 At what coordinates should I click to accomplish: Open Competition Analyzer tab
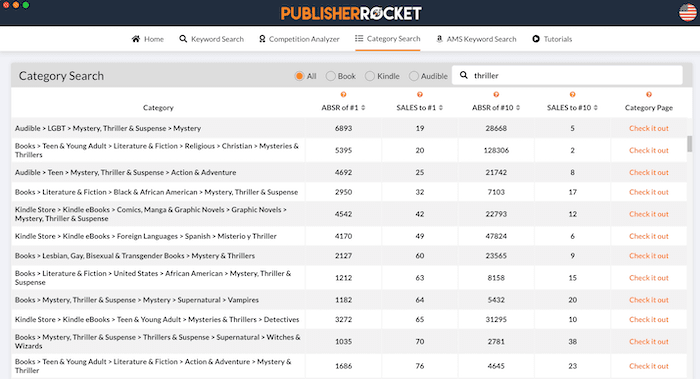click(x=299, y=39)
